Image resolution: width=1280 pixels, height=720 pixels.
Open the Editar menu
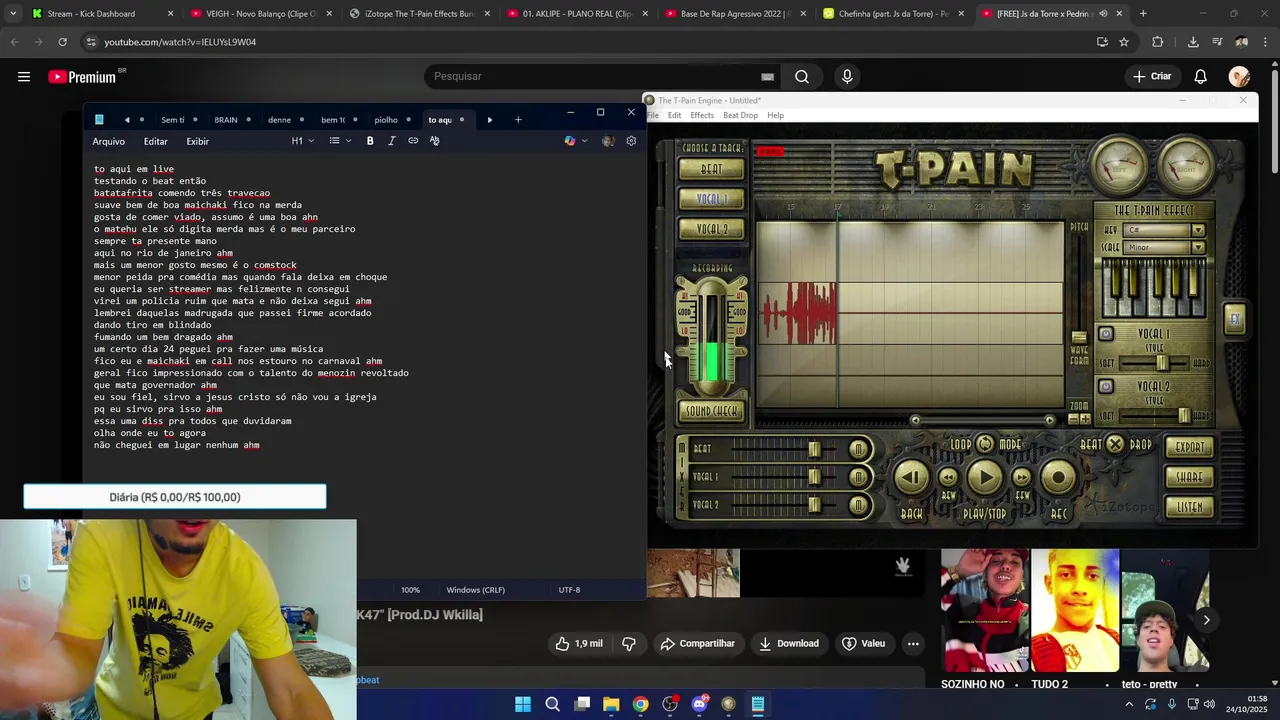(x=156, y=142)
